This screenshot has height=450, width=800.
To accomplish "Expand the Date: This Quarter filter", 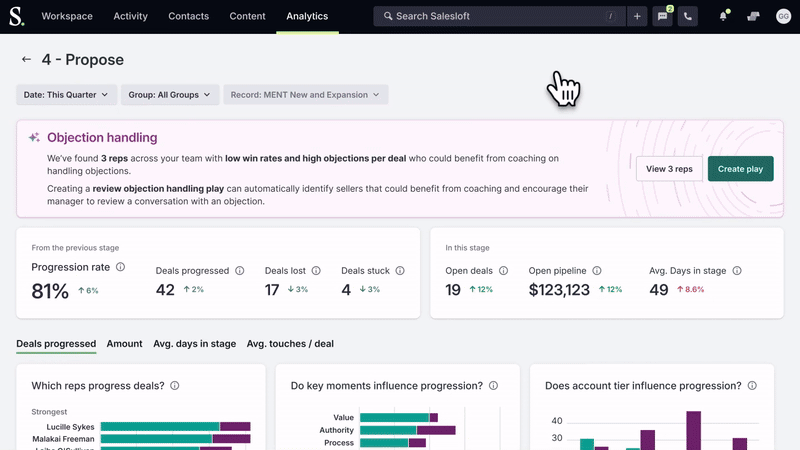I will click(x=66, y=95).
